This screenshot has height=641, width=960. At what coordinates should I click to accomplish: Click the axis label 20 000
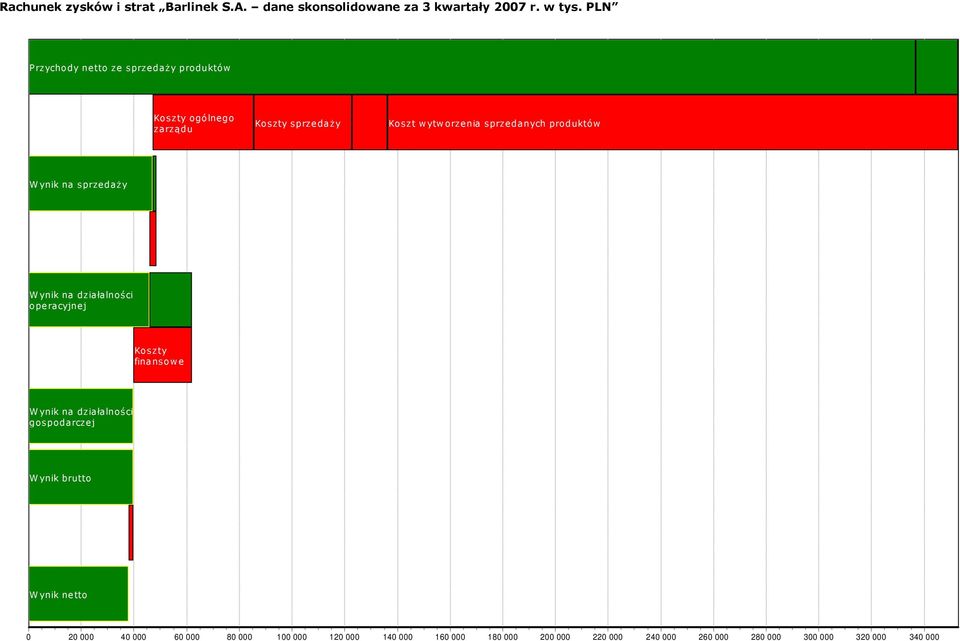pos(81,637)
